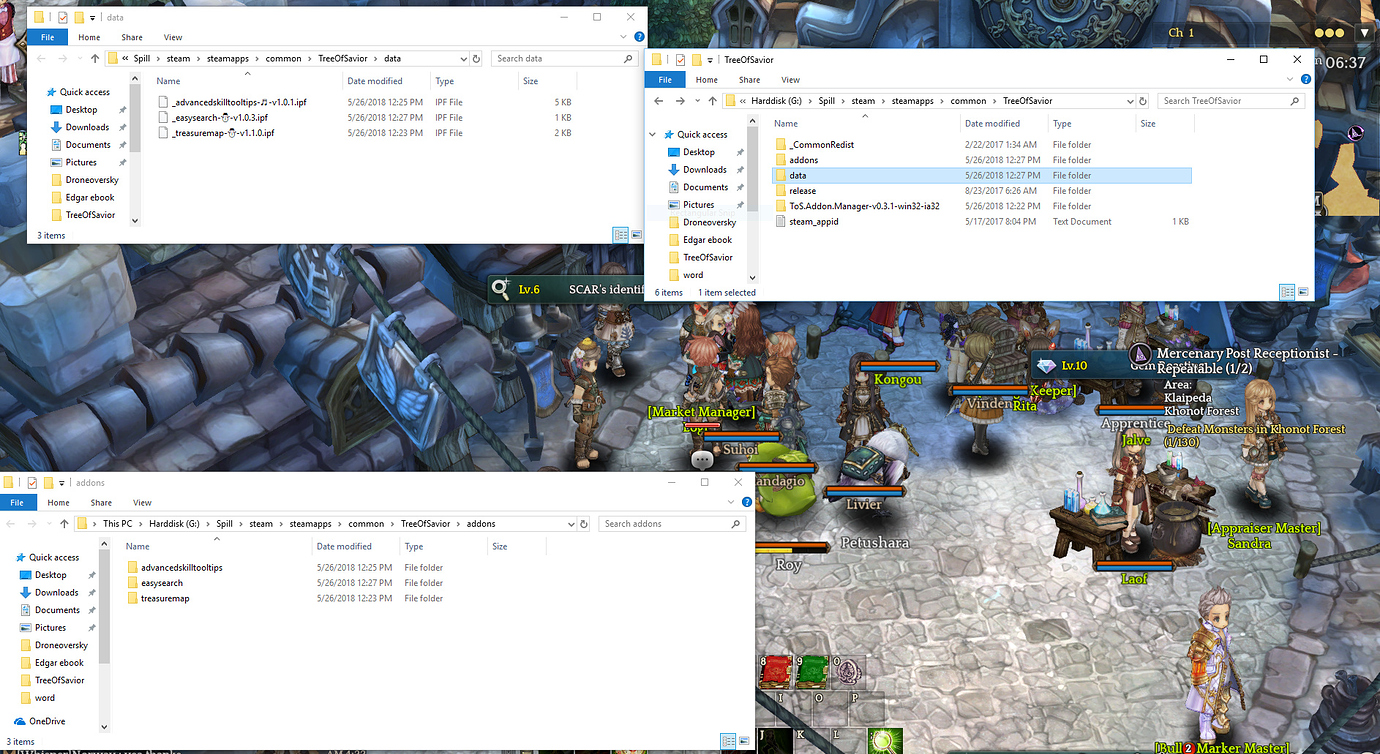Click the Properties checkmark icon in TreeOfSavior title bar
Viewport: 1380px width, 754px height.
[x=680, y=60]
